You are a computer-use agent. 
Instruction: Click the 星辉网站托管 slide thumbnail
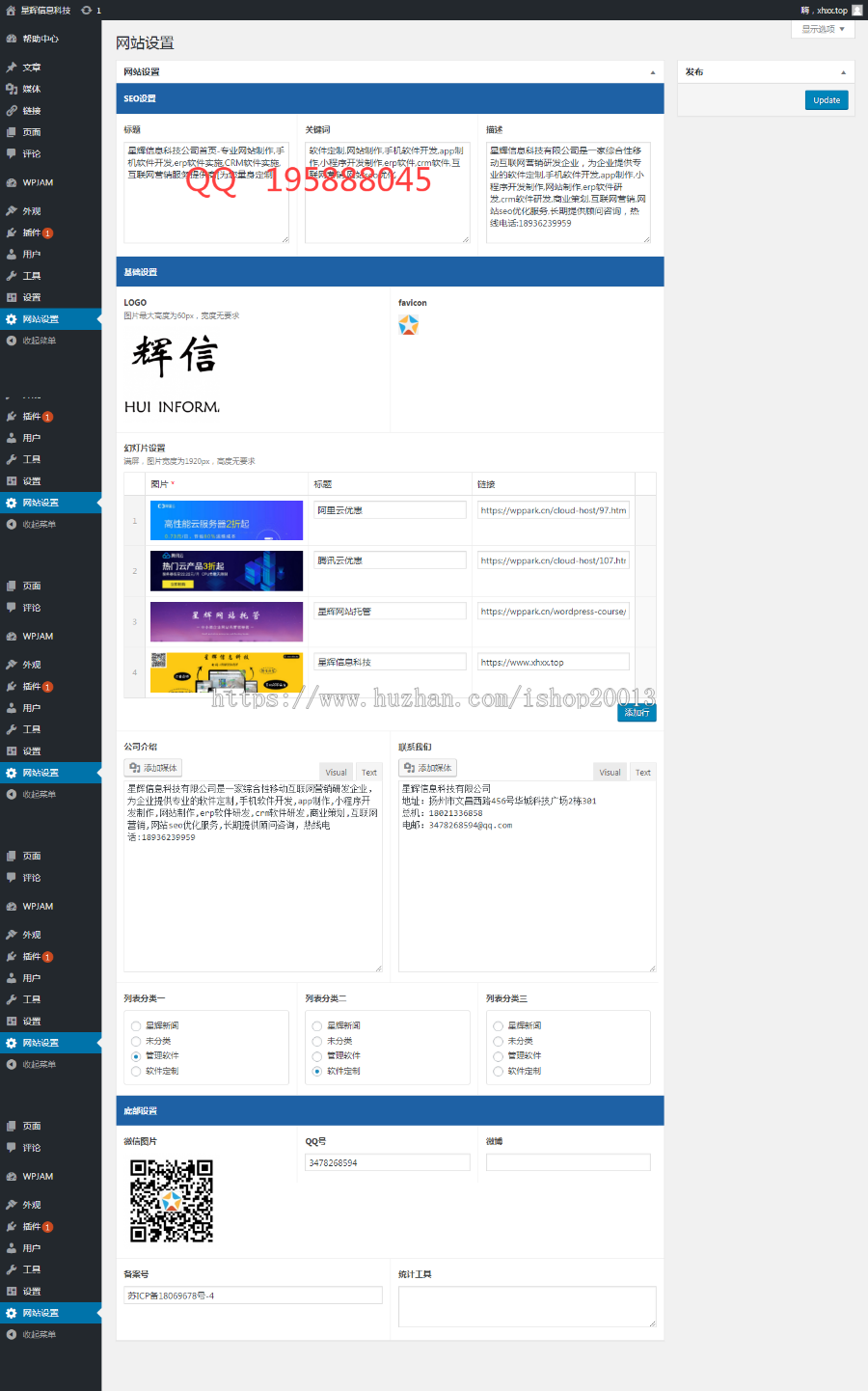click(x=227, y=621)
